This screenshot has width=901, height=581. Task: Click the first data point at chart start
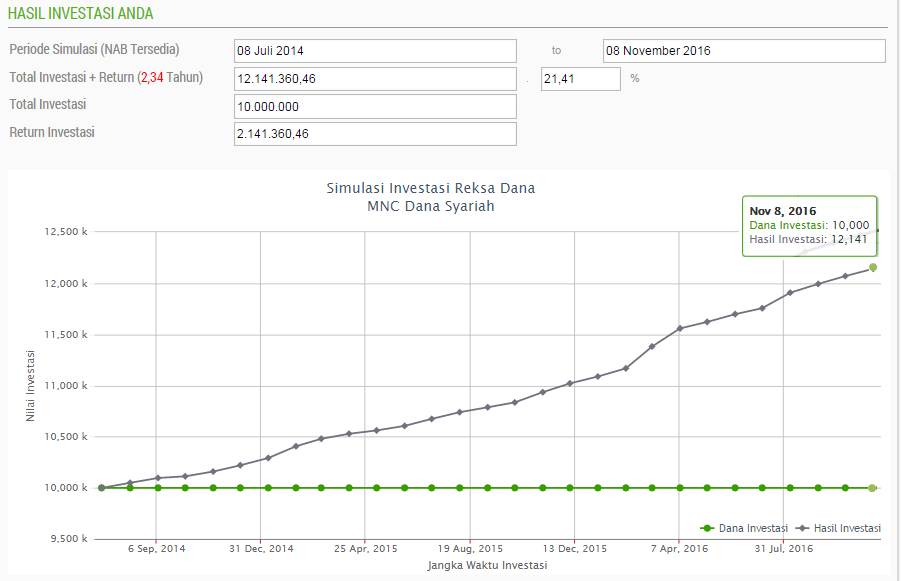102,488
